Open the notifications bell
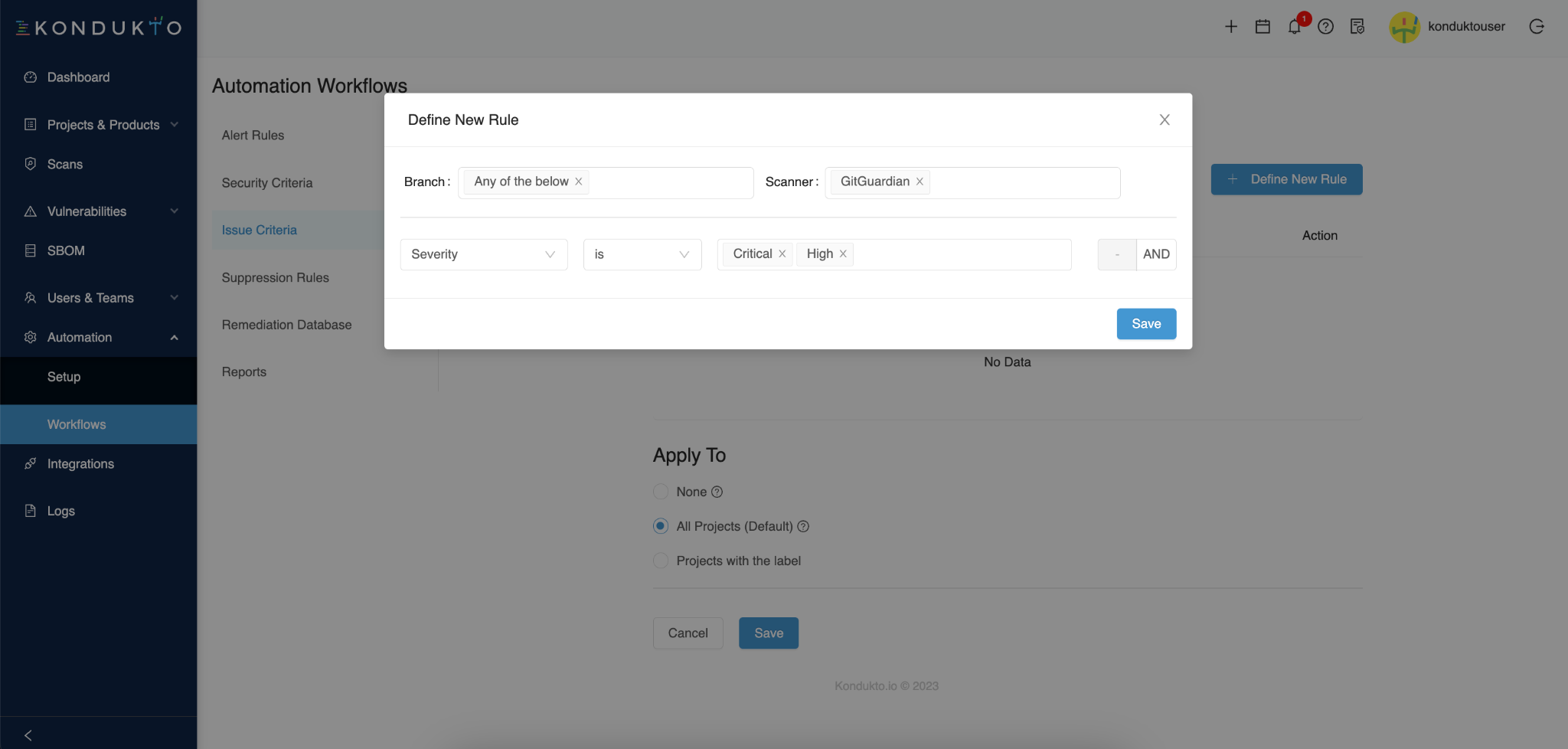 click(1294, 27)
